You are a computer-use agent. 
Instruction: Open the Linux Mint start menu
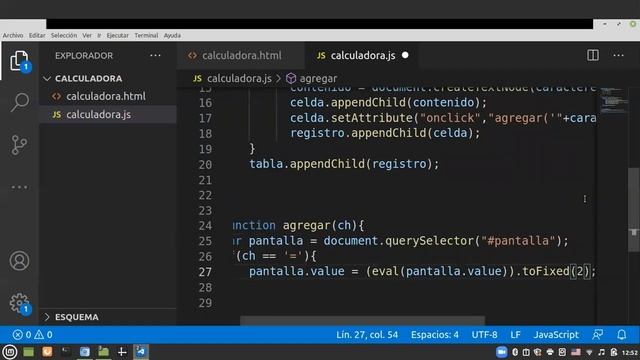9,352
